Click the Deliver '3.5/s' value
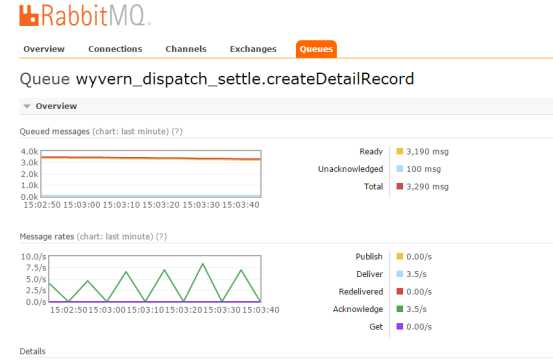 pyautogui.click(x=417, y=274)
